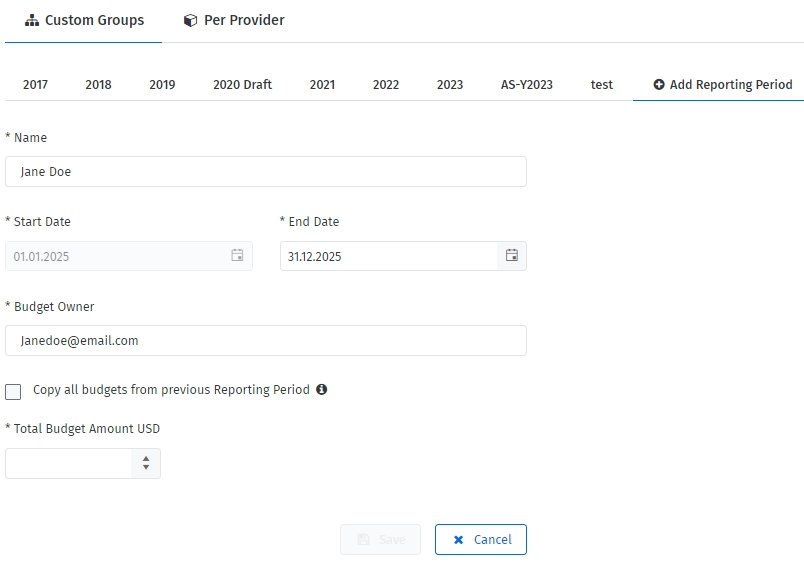
Task: Select the AS-Y2023 reporting period tab
Action: tap(526, 85)
